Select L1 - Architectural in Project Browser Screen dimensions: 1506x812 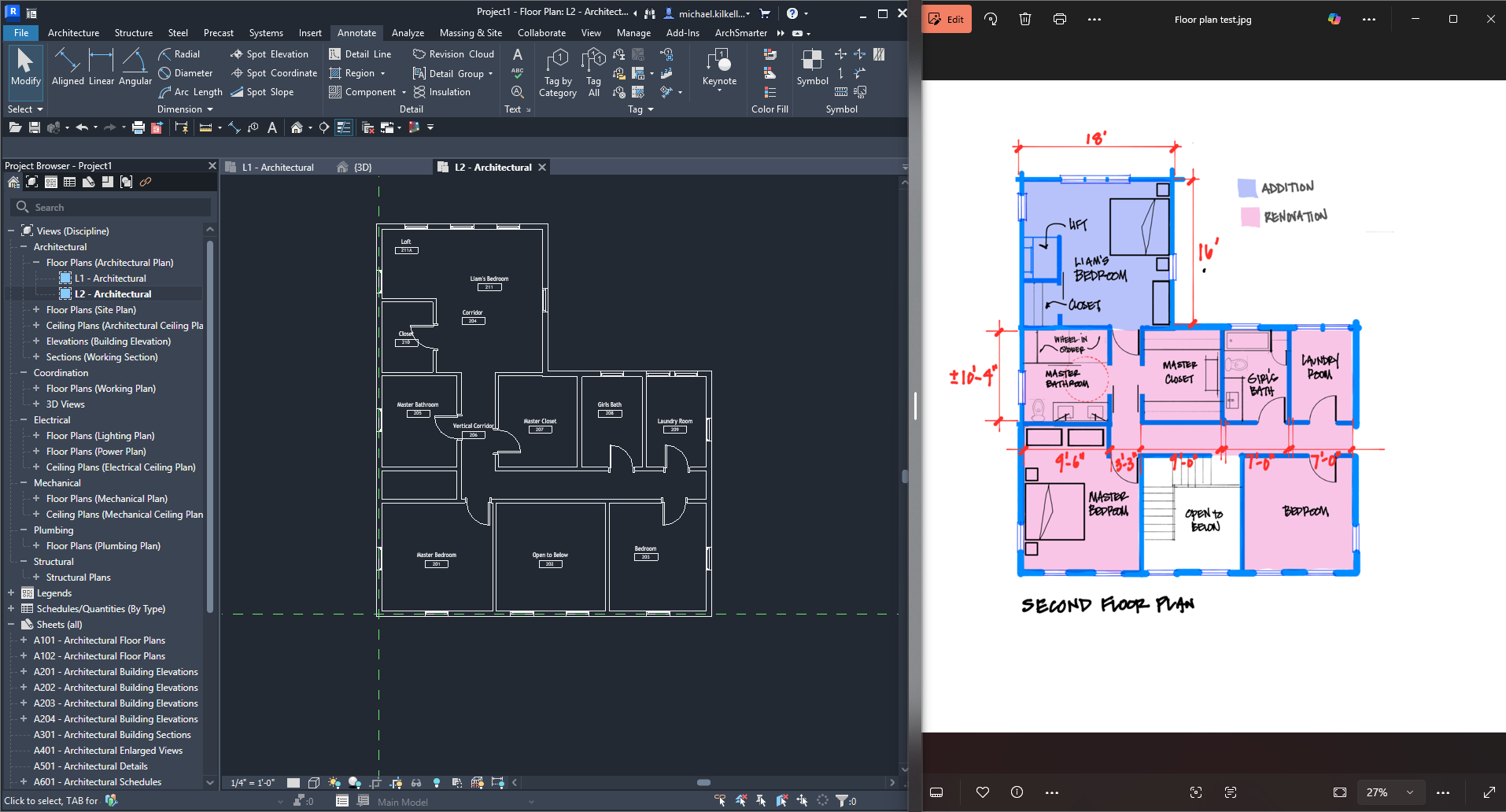[x=111, y=279]
